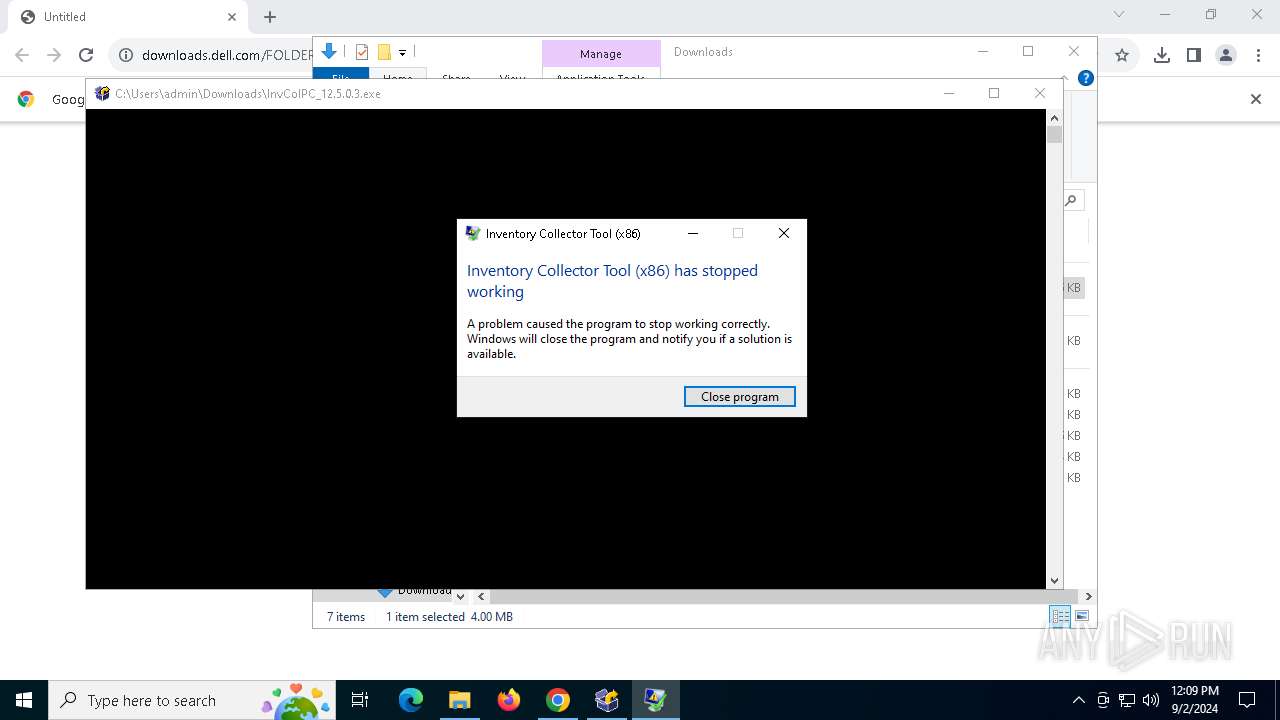The image size is (1280, 720).
Task: Click the site information icon in address bar
Action: coord(126,55)
